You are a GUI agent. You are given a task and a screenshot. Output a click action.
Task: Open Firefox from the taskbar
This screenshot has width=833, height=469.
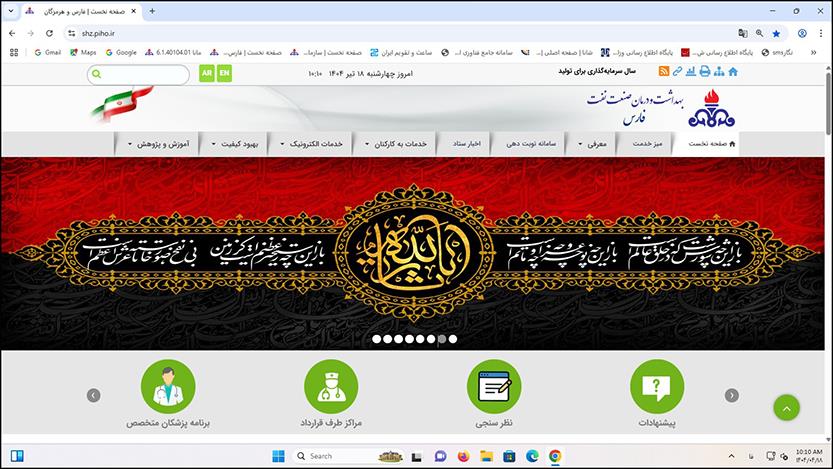(x=463, y=456)
